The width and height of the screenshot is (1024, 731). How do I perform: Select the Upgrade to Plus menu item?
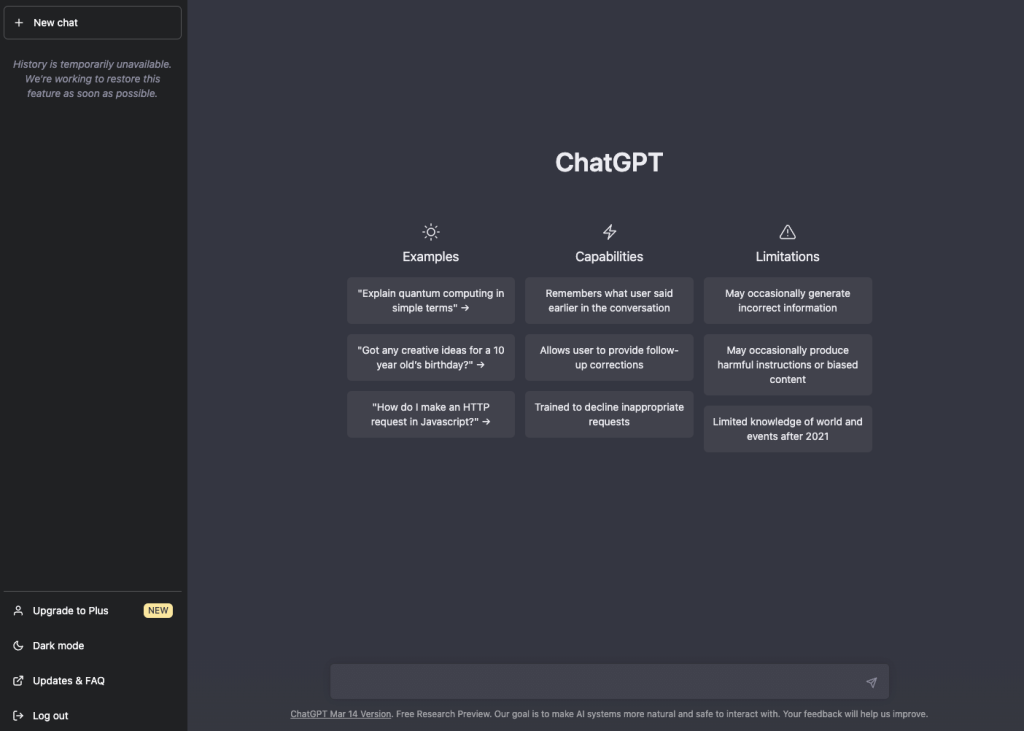pos(93,611)
